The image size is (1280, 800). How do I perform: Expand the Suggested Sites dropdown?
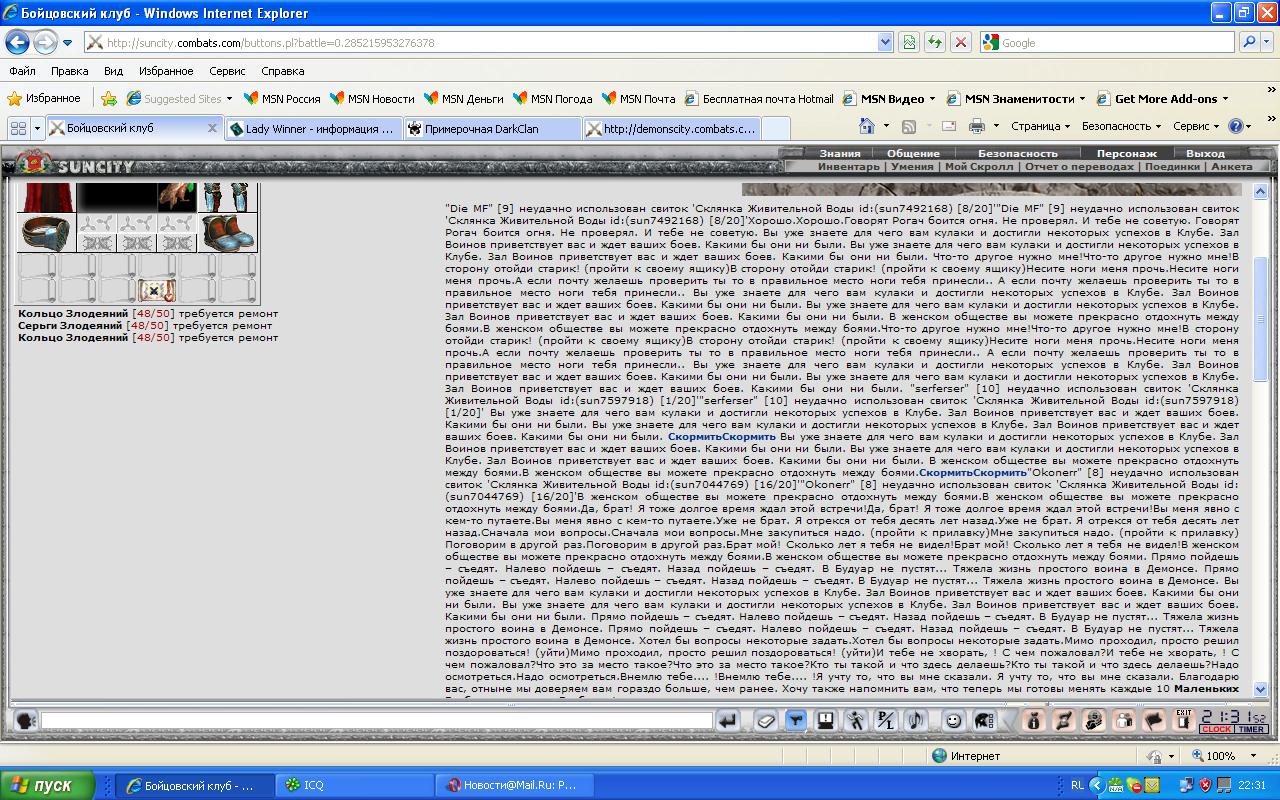coord(229,99)
